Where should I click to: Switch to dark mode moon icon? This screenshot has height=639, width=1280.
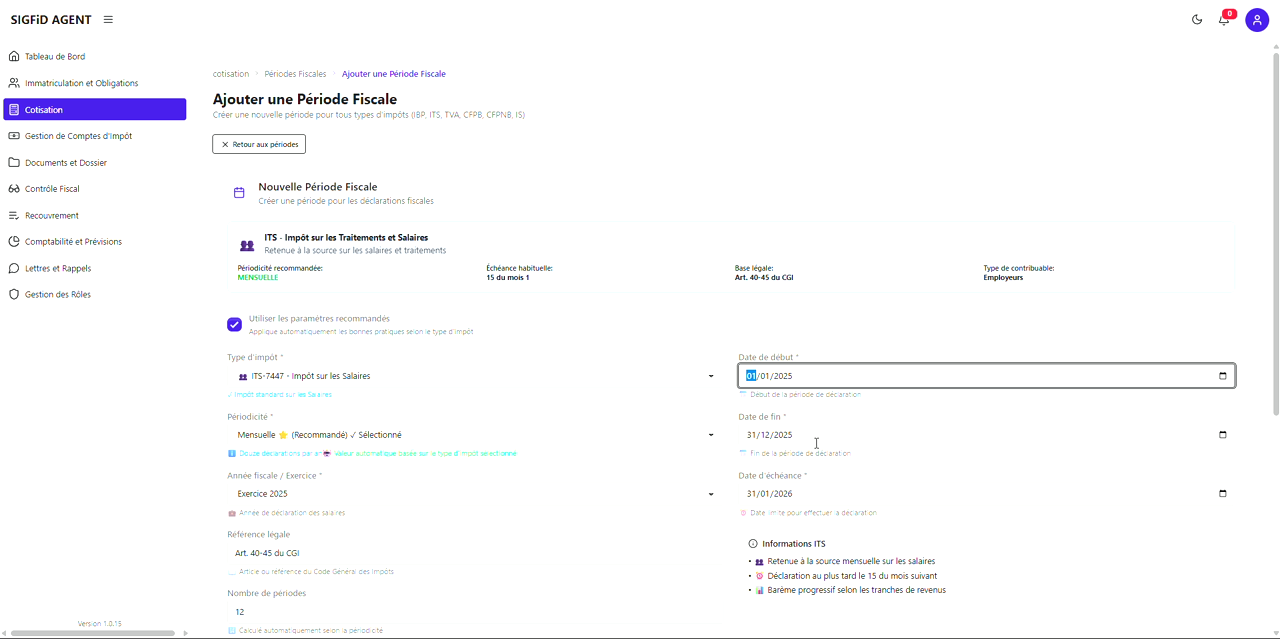[1197, 20]
